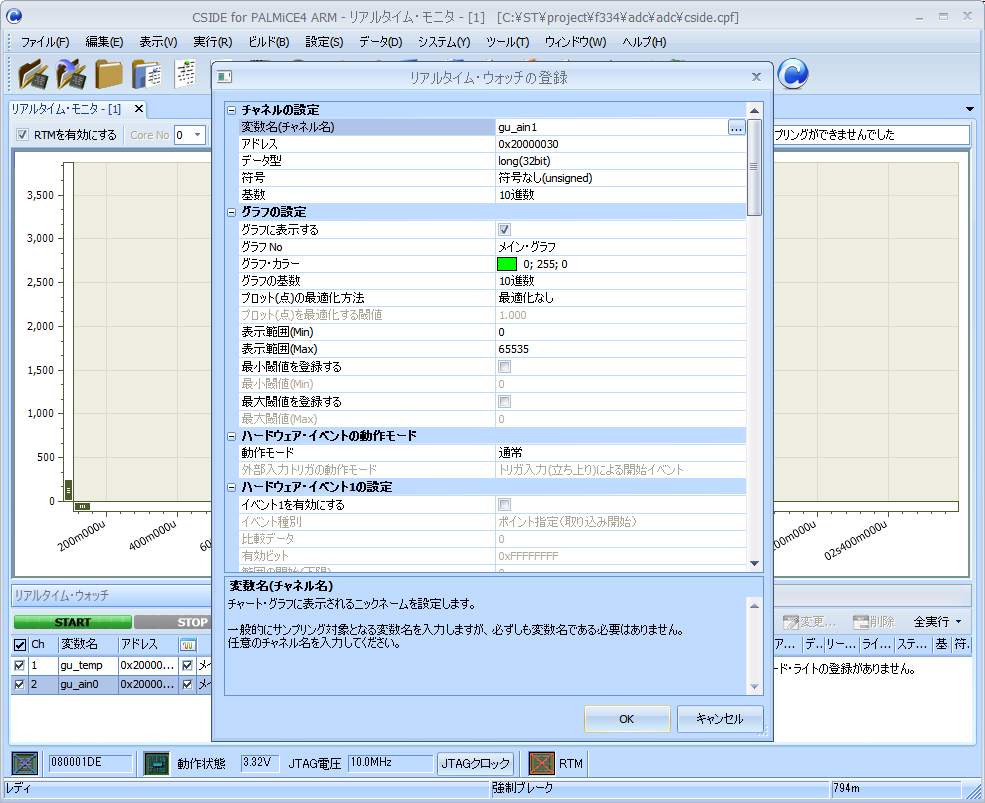Close the リアルタイム・ウォッチの登録 dialog
Viewport: 985px width, 803px height.
click(756, 77)
